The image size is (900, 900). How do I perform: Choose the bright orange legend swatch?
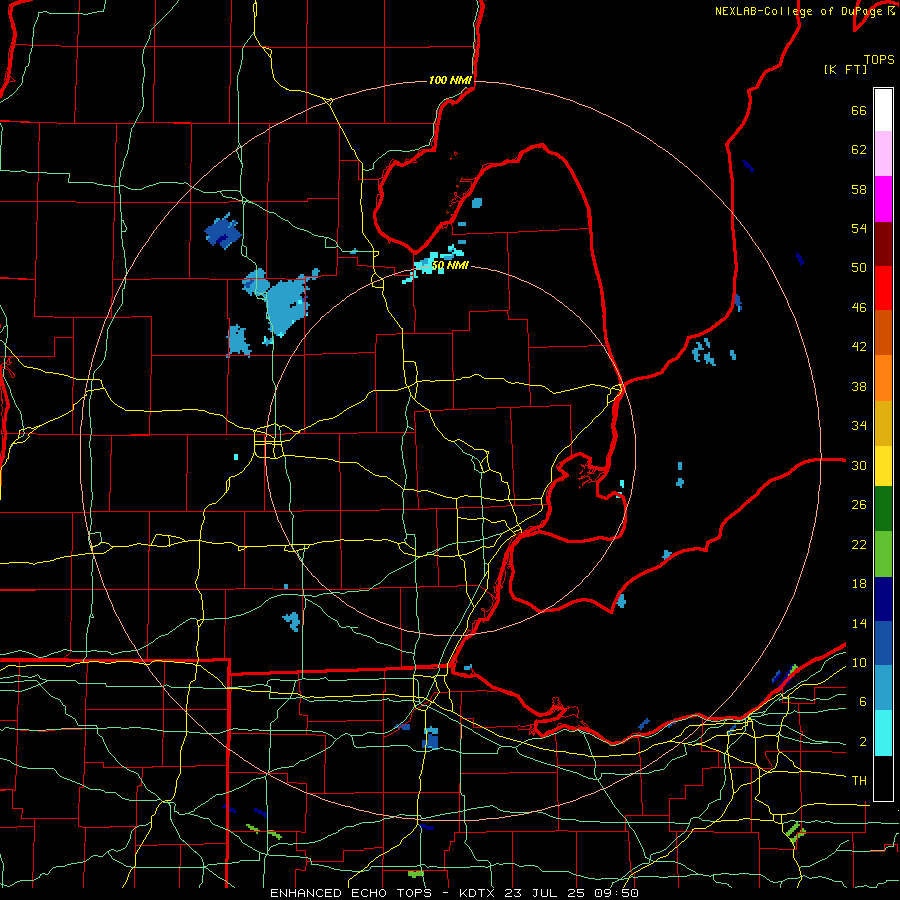tap(883, 377)
